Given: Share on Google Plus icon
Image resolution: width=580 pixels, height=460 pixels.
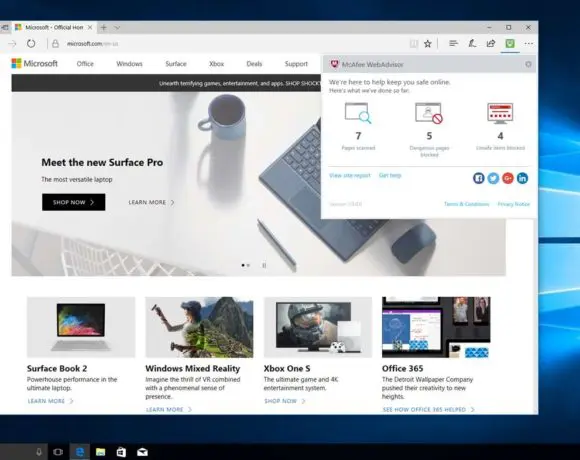Looking at the screenshot, I should coord(508,178).
